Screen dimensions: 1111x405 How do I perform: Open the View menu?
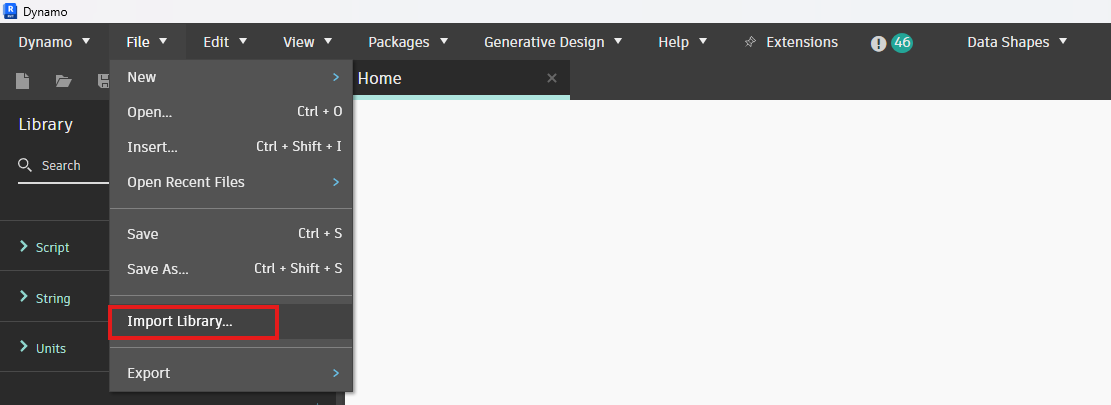click(x=308, y=42)
